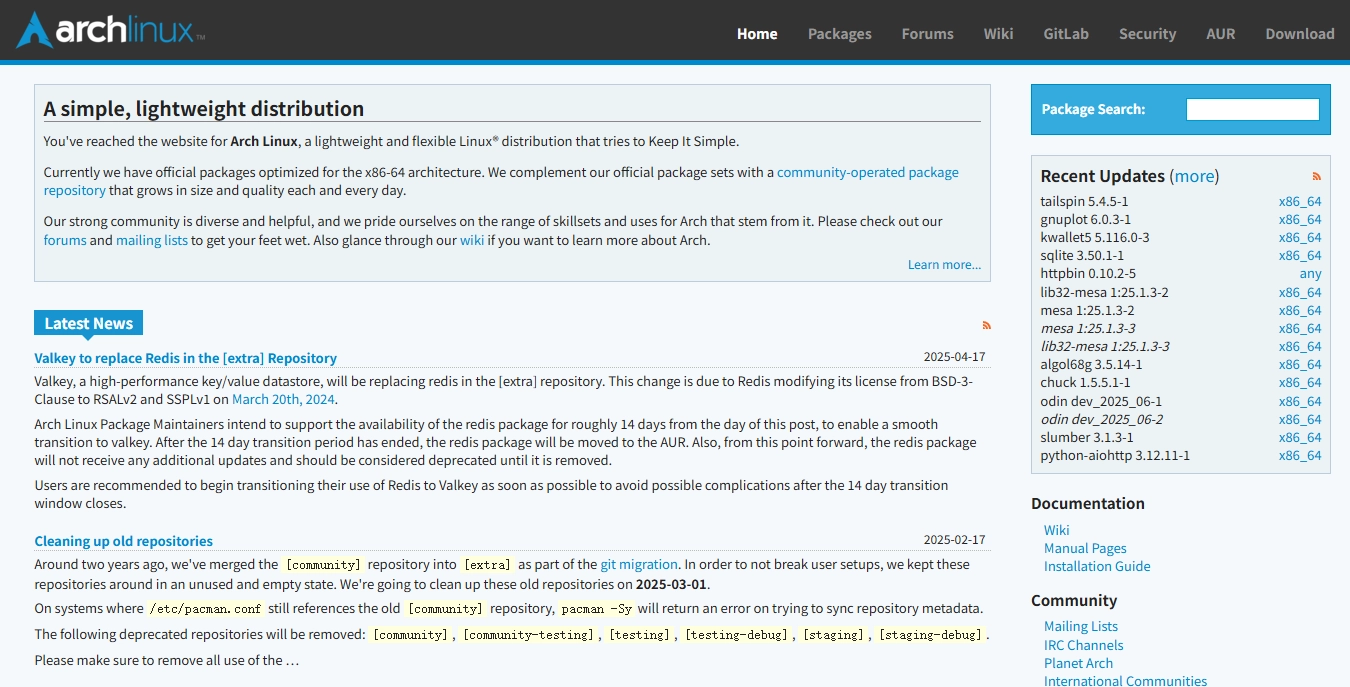Open the Security nav item
Viewport: 1350px width, 687px height.
(1147, 33)
